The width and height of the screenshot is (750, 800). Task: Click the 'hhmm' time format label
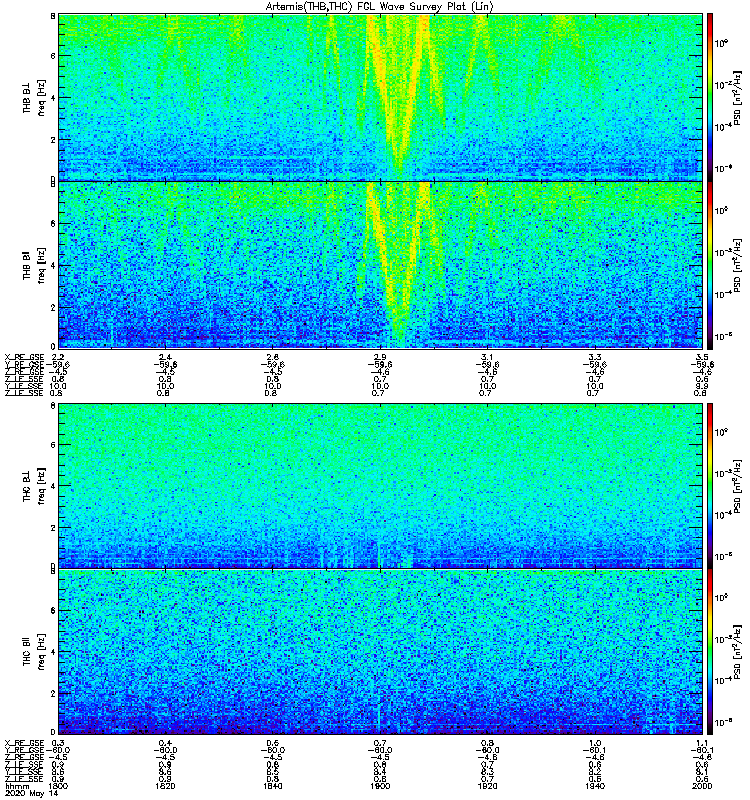(16, 786)
